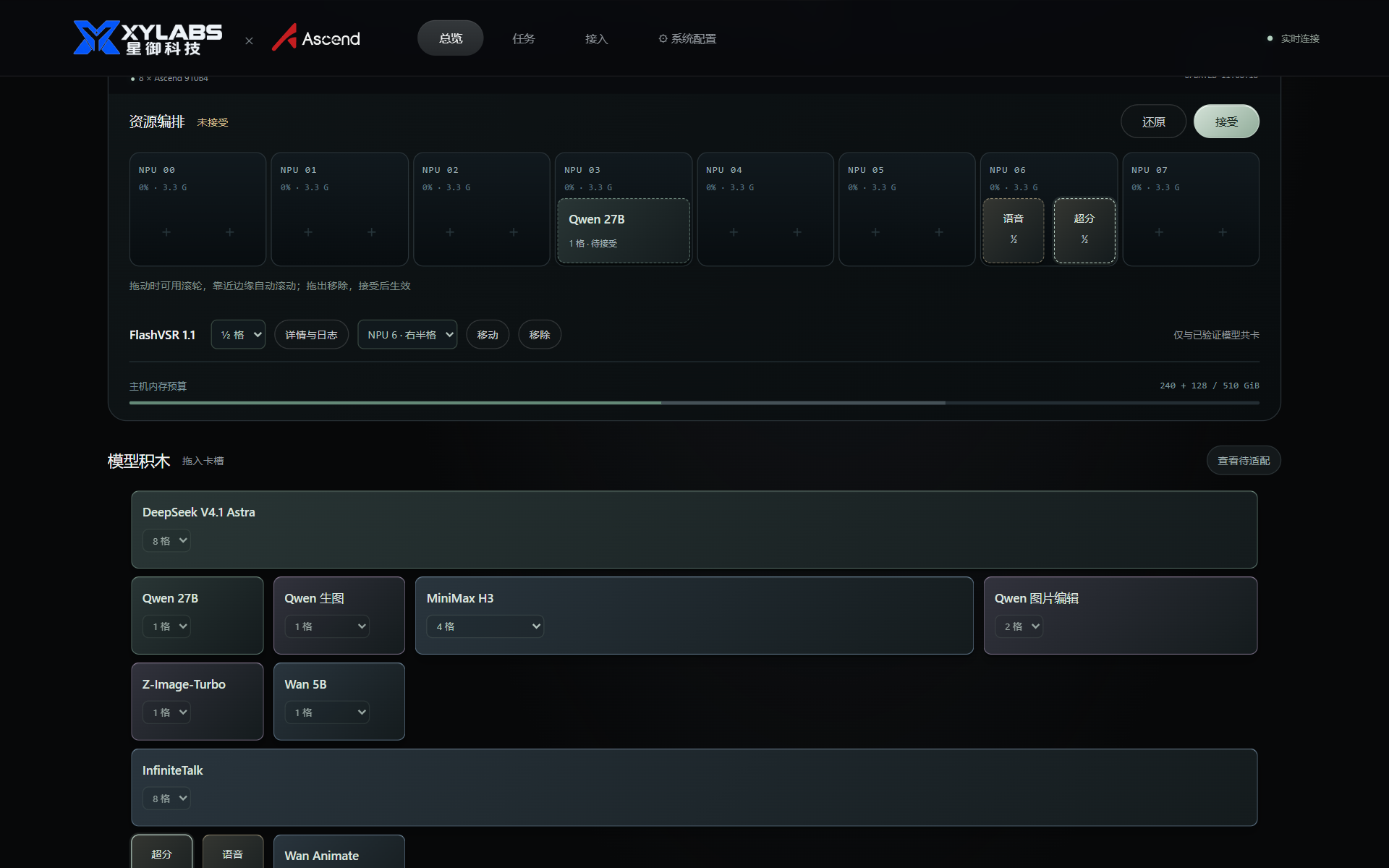Viewport: 1389px width, 868px height.
Task: Expand InfiniteTalk 8 格 dropdown
Action: click(166, 798)
